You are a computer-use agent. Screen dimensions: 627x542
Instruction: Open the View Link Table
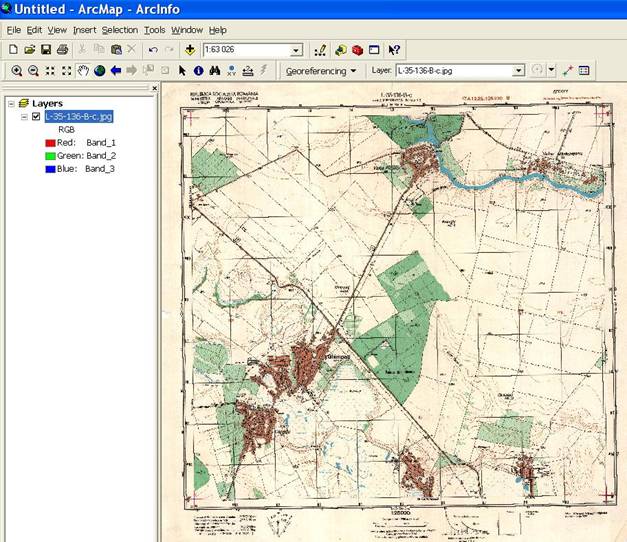pos(584,71)
